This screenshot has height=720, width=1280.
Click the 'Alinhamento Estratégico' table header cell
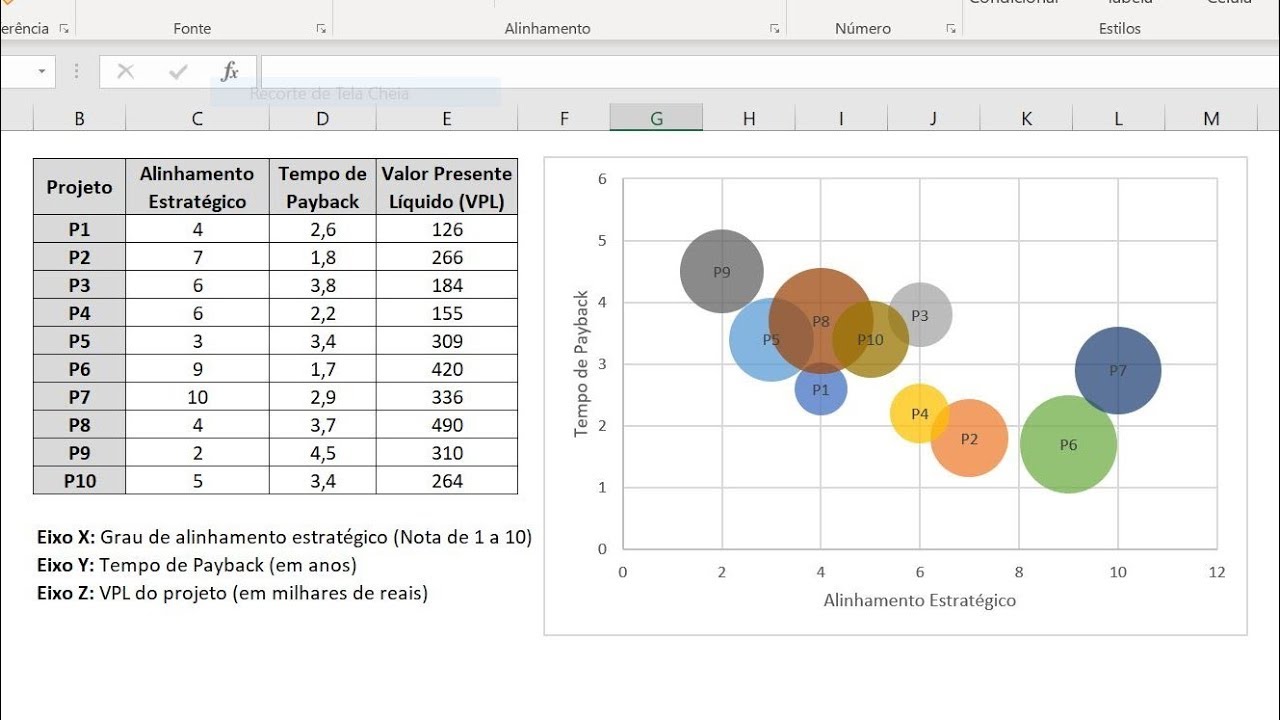click(197, 187)
